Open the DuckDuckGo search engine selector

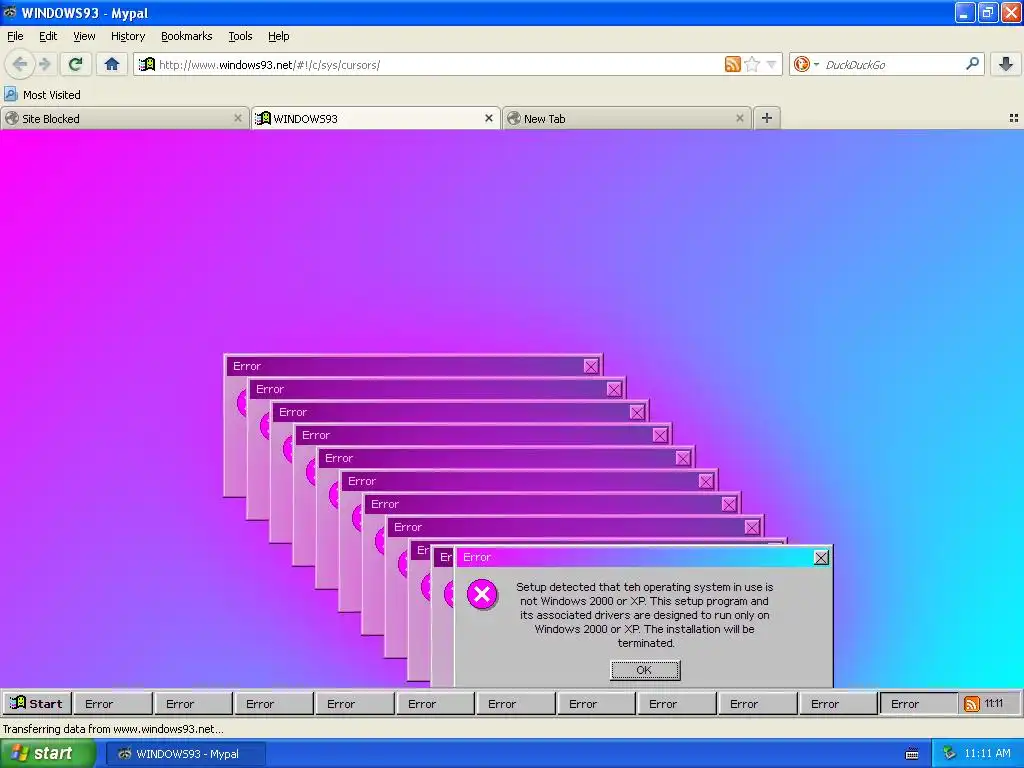click(806, 64)
